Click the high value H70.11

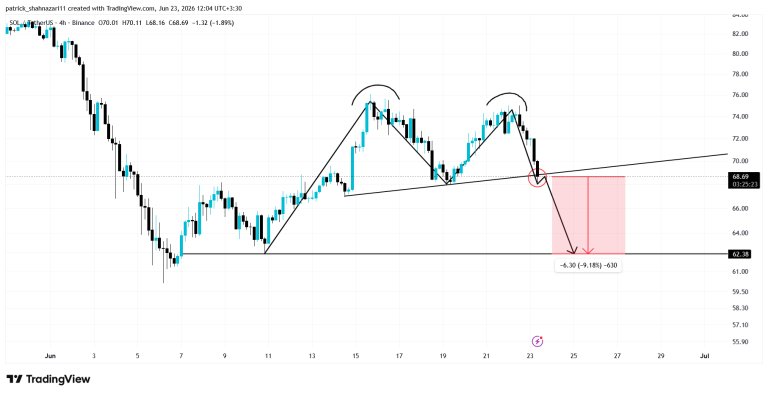[132, 23]
